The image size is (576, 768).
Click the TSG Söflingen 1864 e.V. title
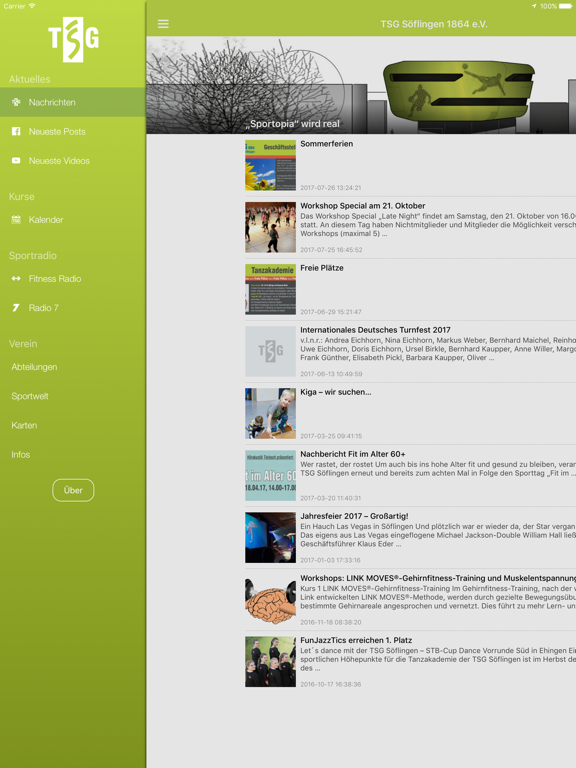point(434,24)
